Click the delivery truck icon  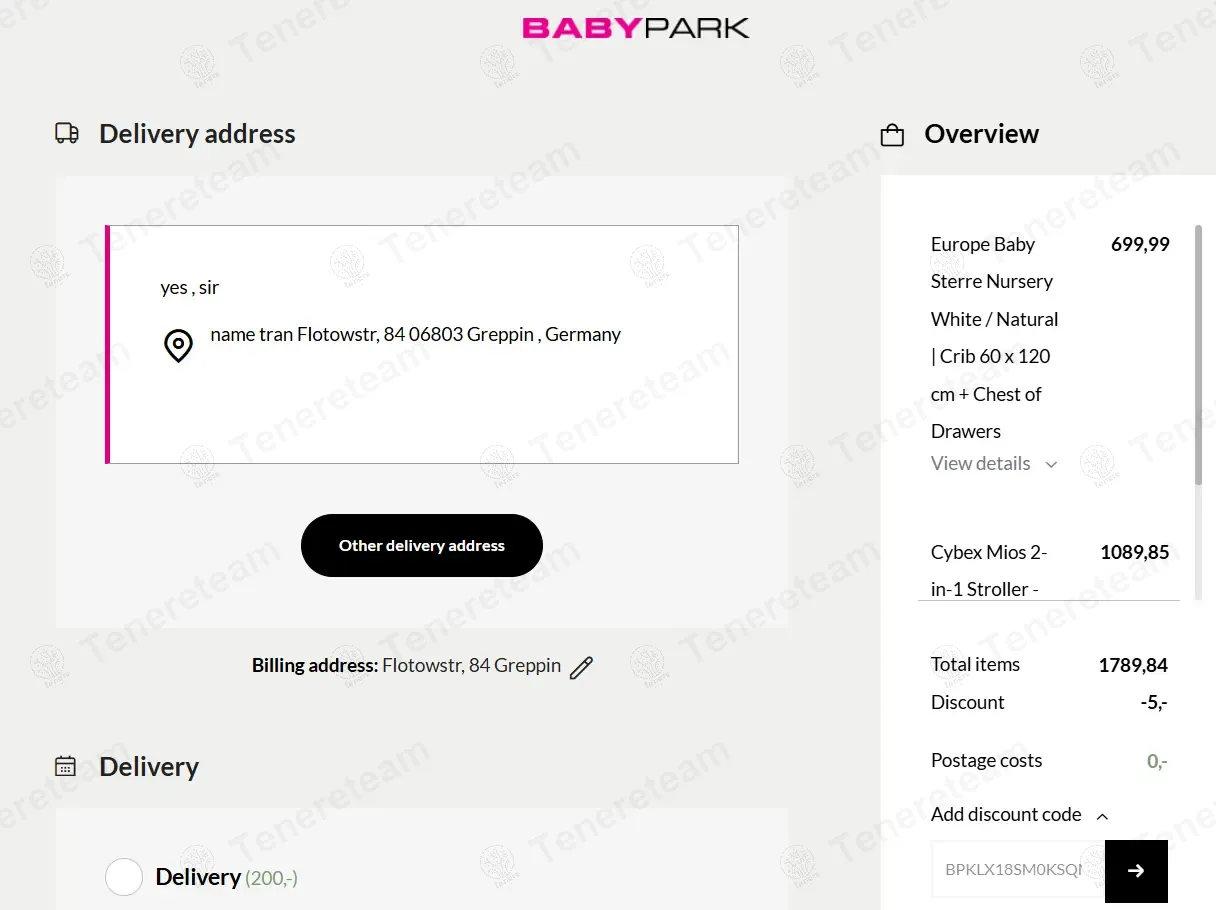pos(67,134)
